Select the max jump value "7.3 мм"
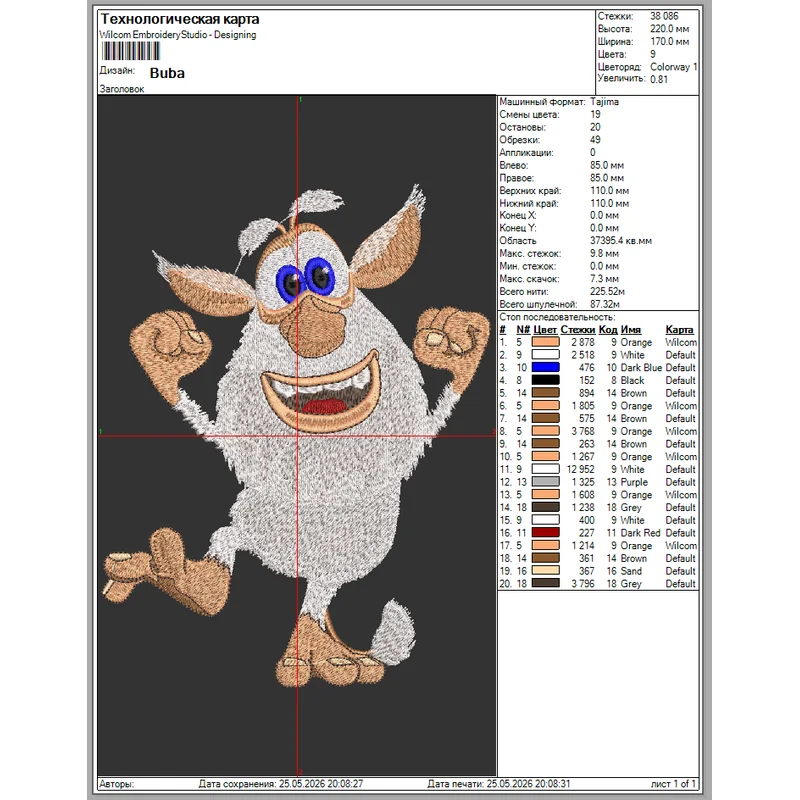800x800 pixels. [605, 279]
